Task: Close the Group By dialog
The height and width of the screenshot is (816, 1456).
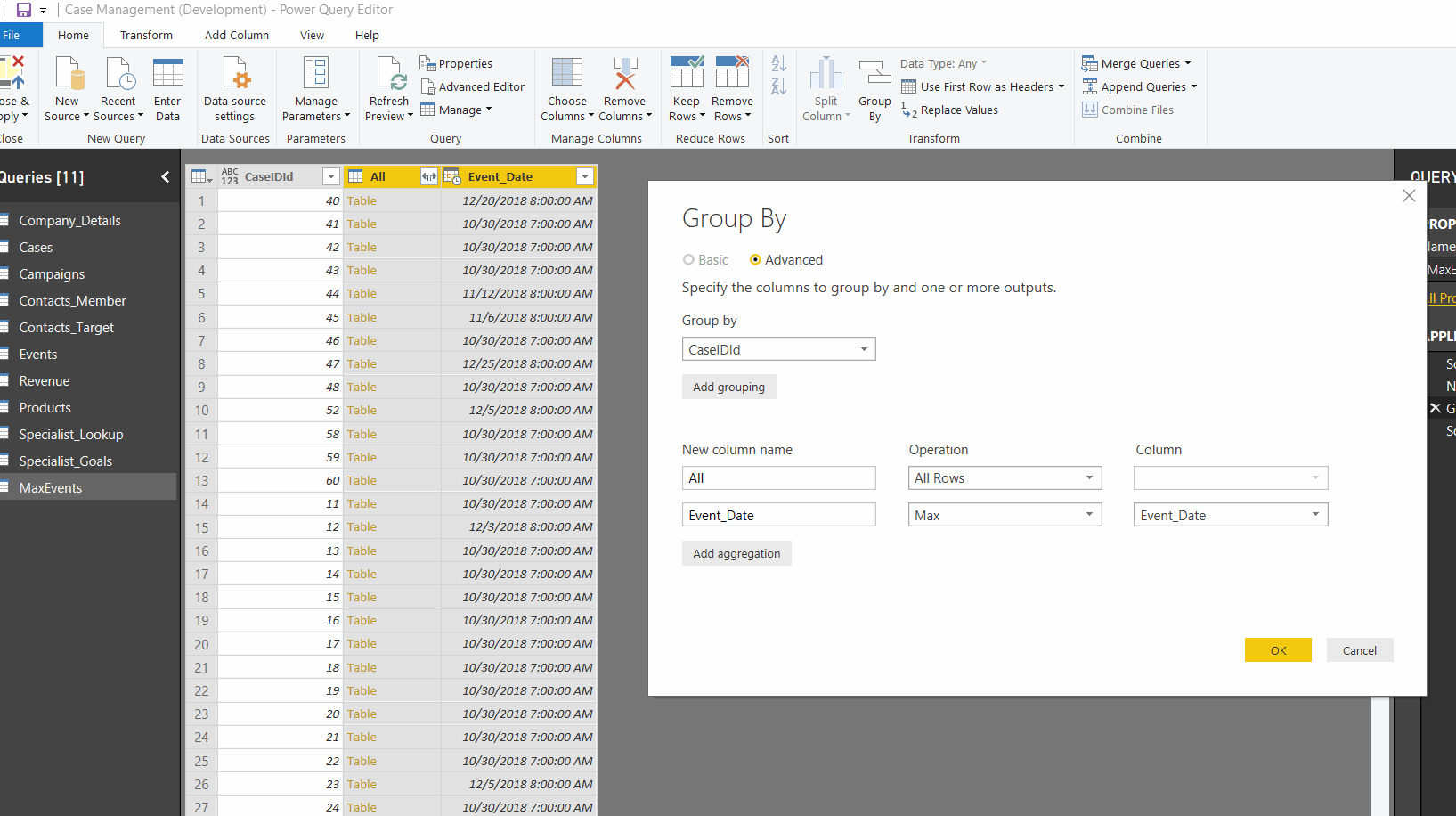Action: (1409, 196)
